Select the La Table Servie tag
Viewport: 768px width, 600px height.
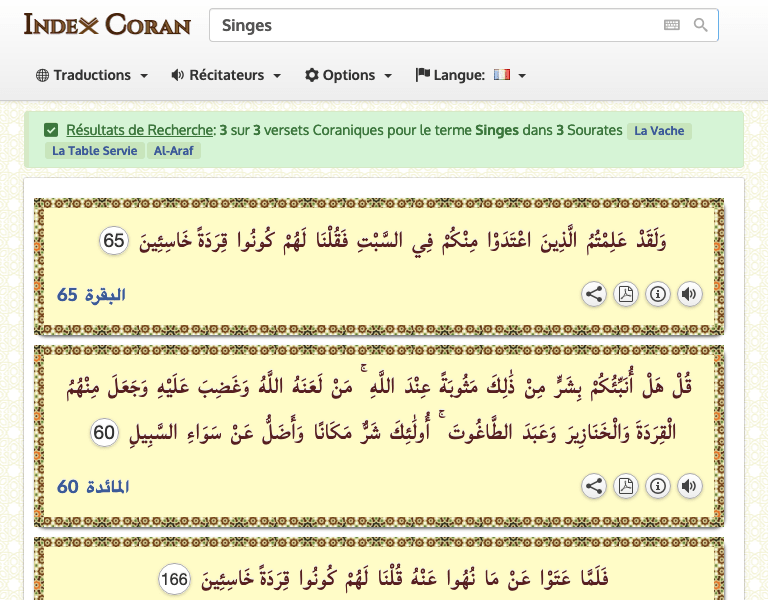point(95,150)
